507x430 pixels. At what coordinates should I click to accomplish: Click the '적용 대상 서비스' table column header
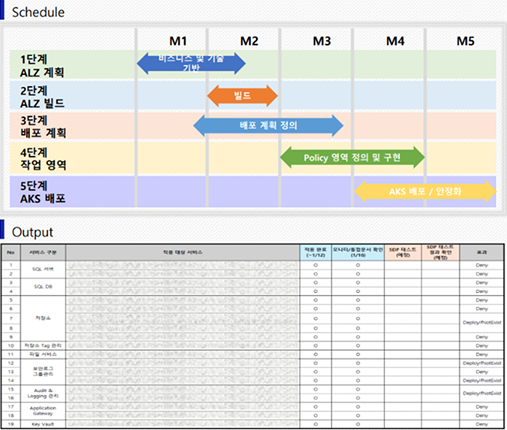(x=183, y=252)
